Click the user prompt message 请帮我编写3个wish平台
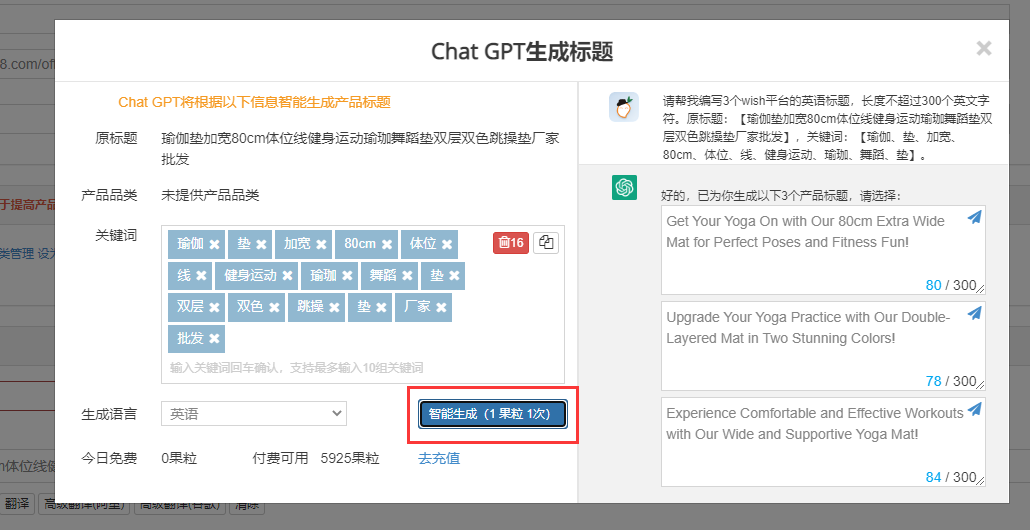Viewport: 1030px width, 530px height. click(x=827, y=128)
